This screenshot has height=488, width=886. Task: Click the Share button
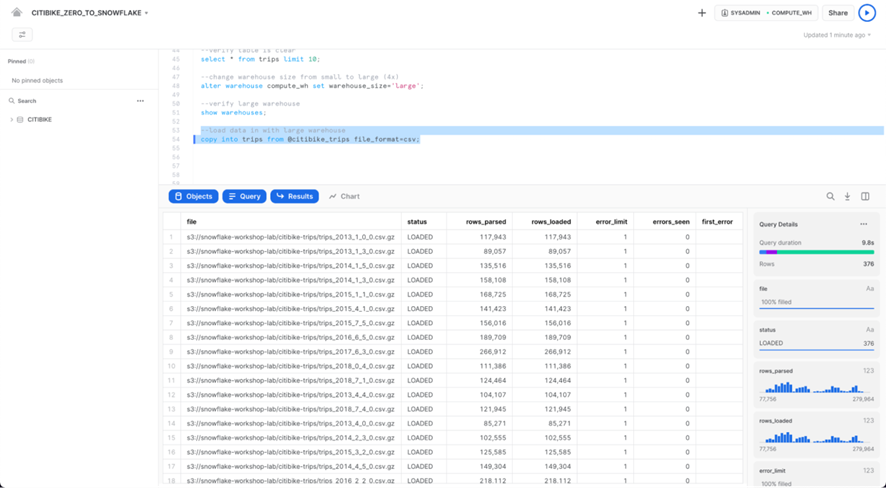coord(837,13)
